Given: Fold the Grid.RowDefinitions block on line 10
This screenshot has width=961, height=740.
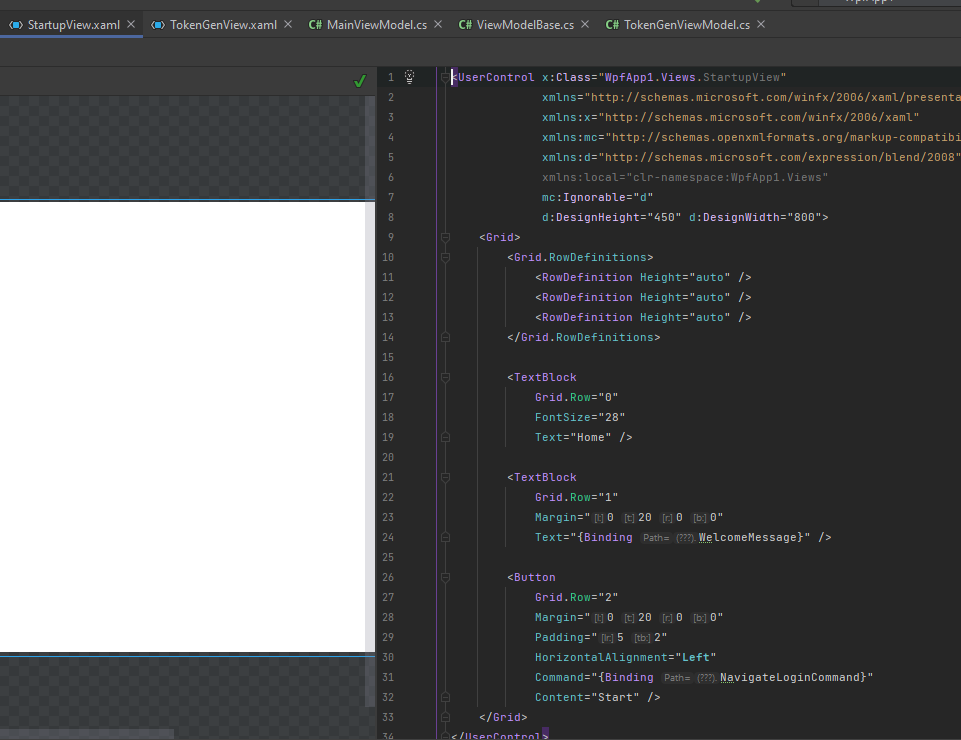Looking at the screenshot, I should (445, 257).
